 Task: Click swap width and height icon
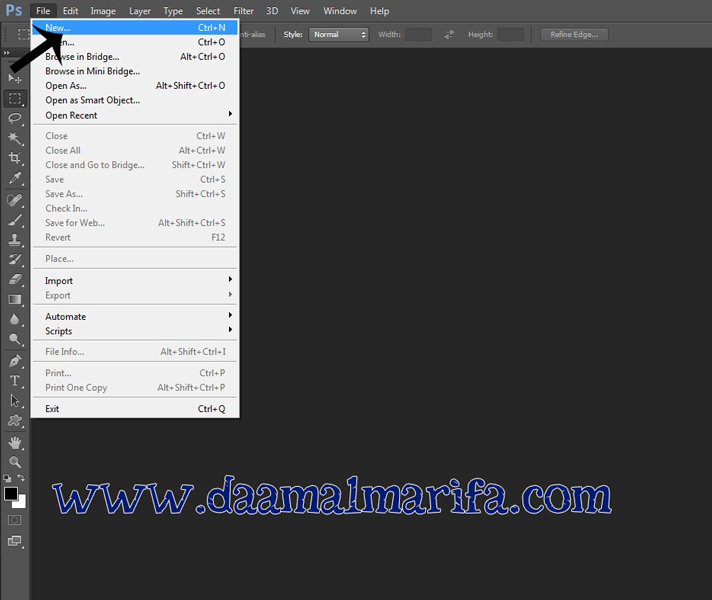449,35
